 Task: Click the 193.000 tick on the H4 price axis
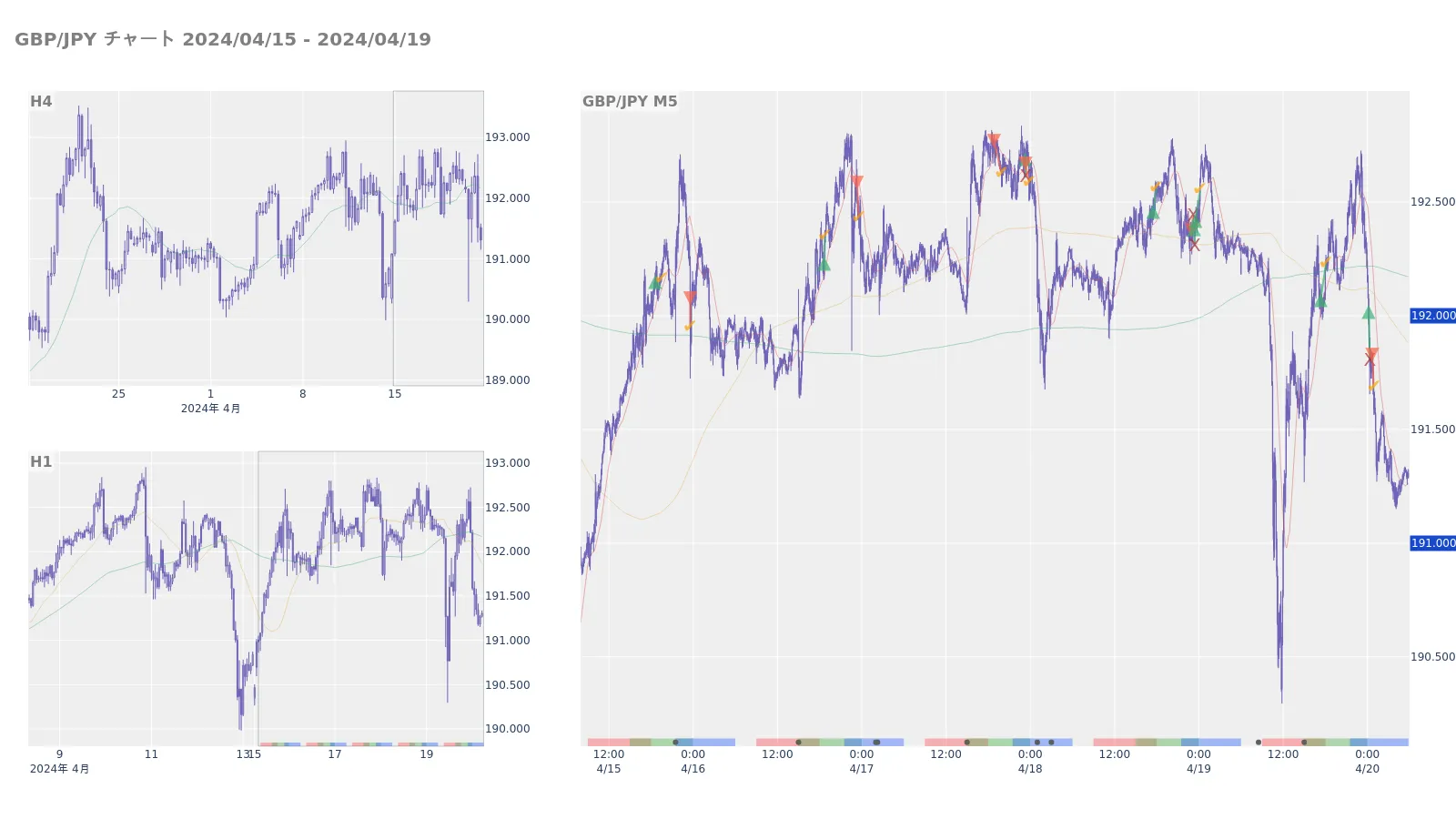tap(507, 137)
